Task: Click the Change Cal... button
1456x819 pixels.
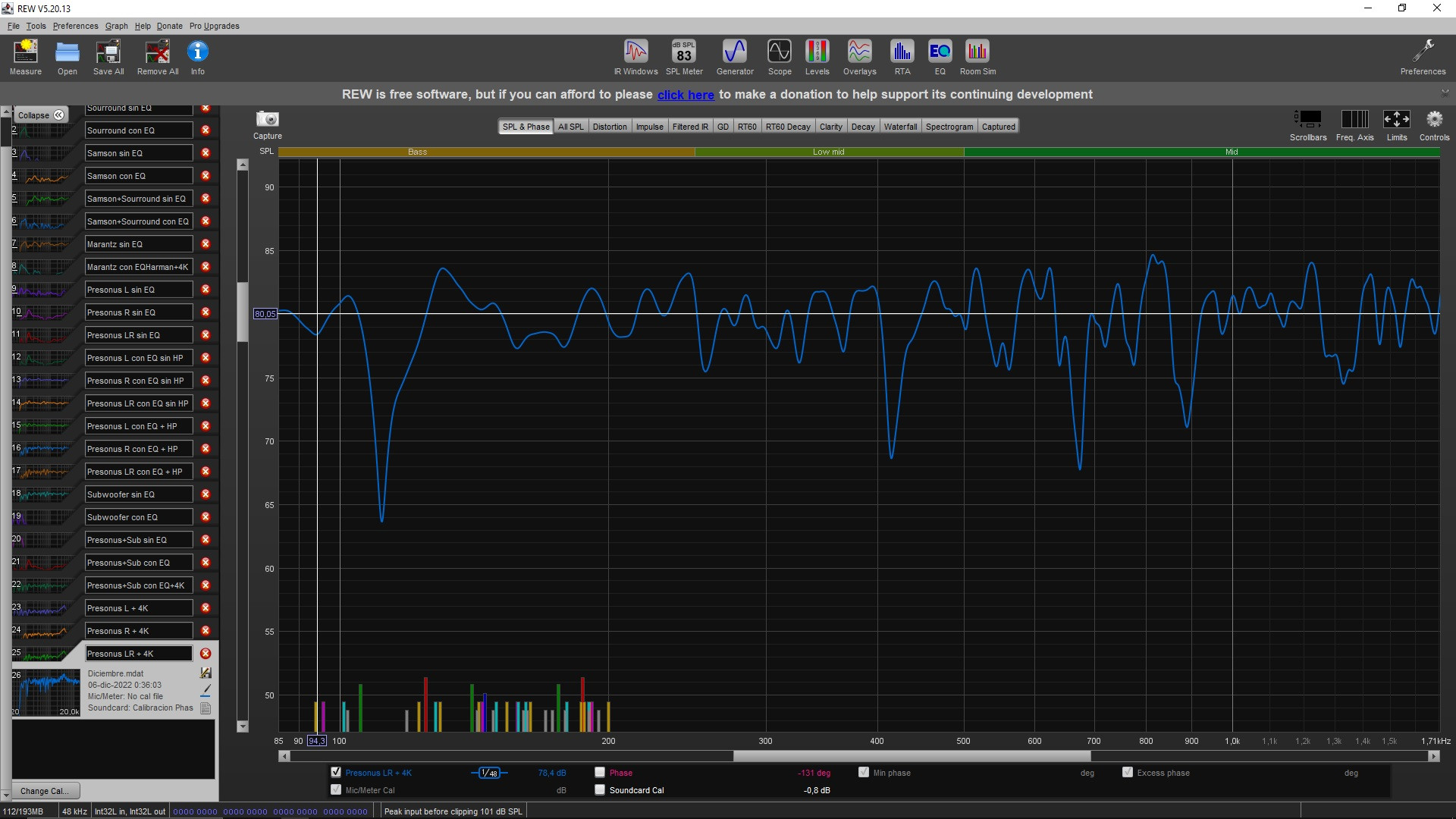Action: [x=44, y=791]
